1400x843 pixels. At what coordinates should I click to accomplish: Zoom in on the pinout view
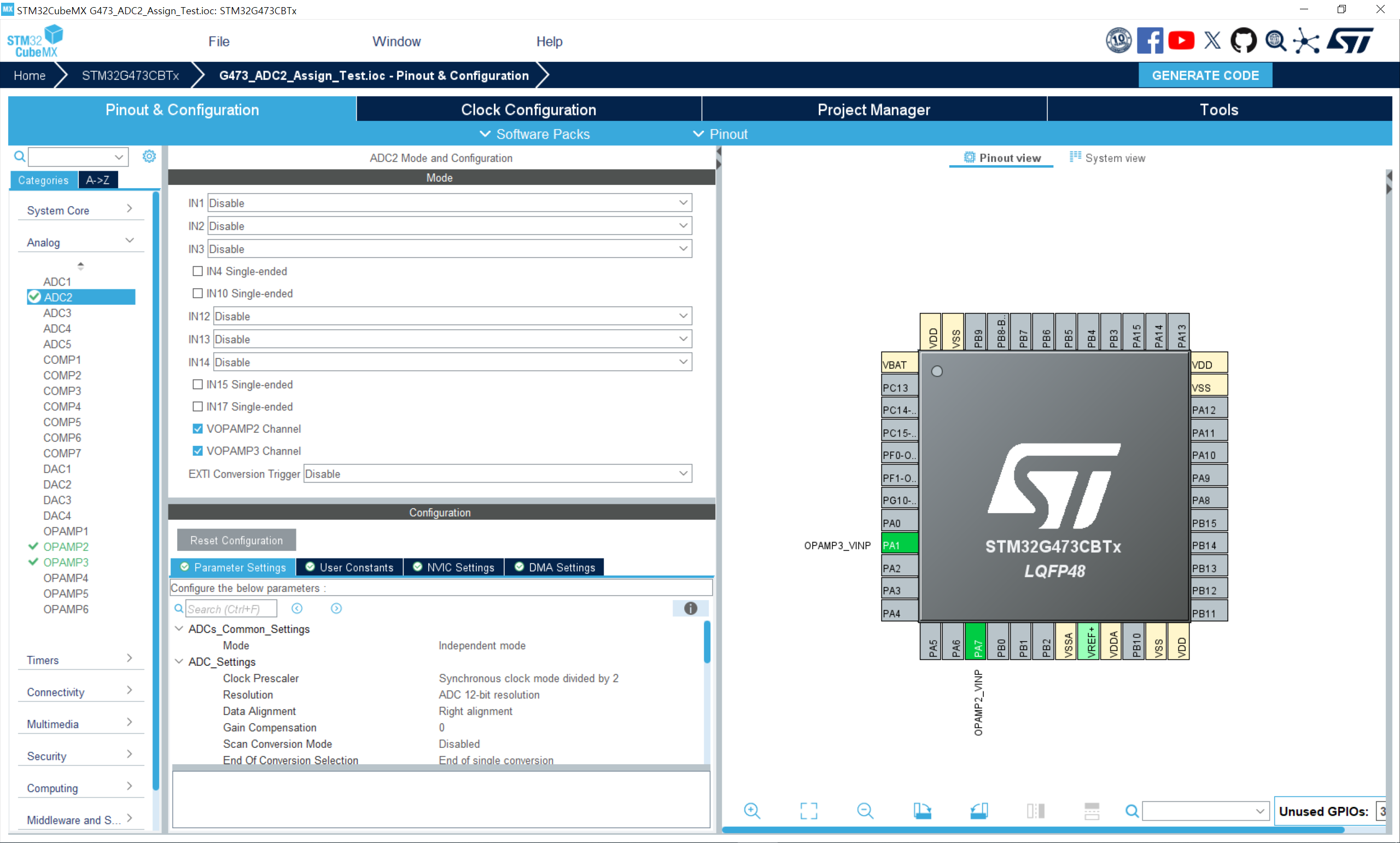(752, 811)
